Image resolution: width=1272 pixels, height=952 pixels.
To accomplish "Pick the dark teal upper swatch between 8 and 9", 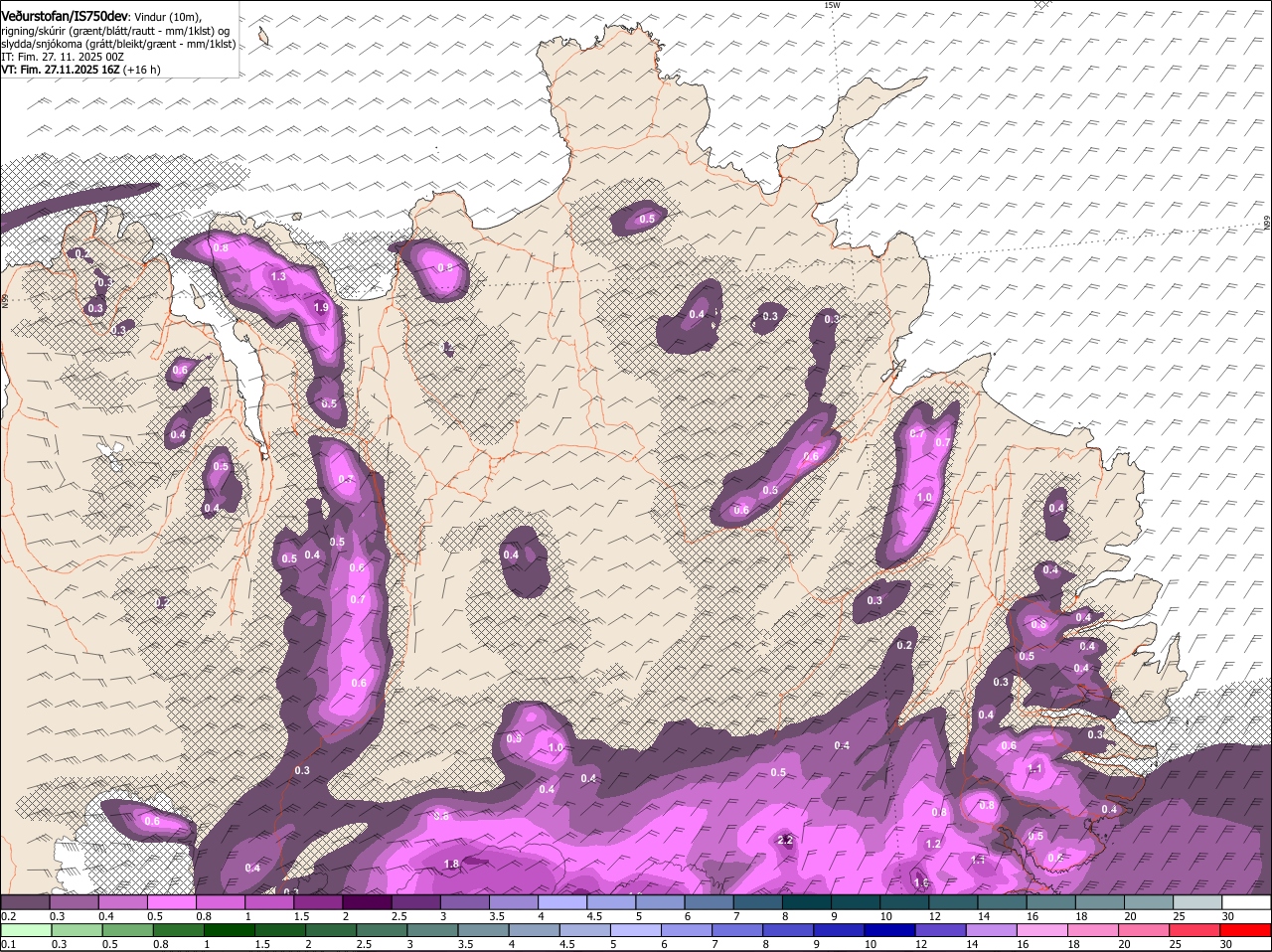I will click(x=807, y=901).
